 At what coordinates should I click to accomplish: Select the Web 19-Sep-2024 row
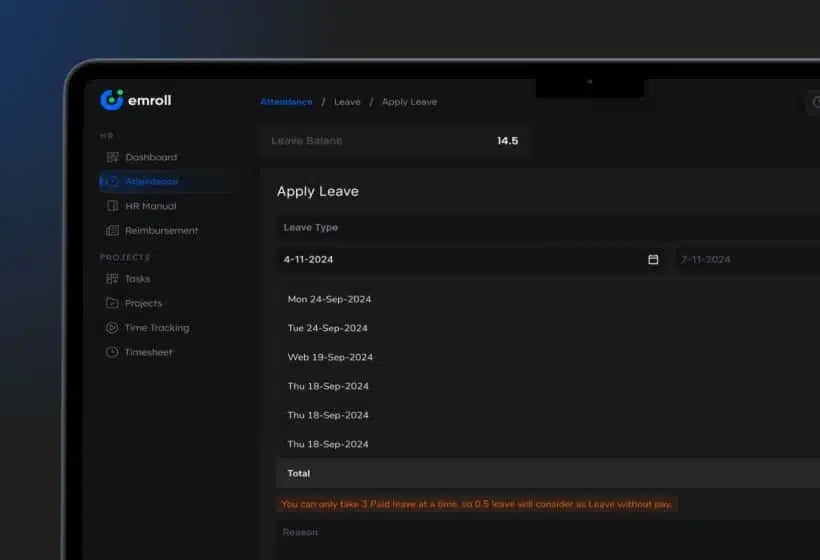(548, 357)
